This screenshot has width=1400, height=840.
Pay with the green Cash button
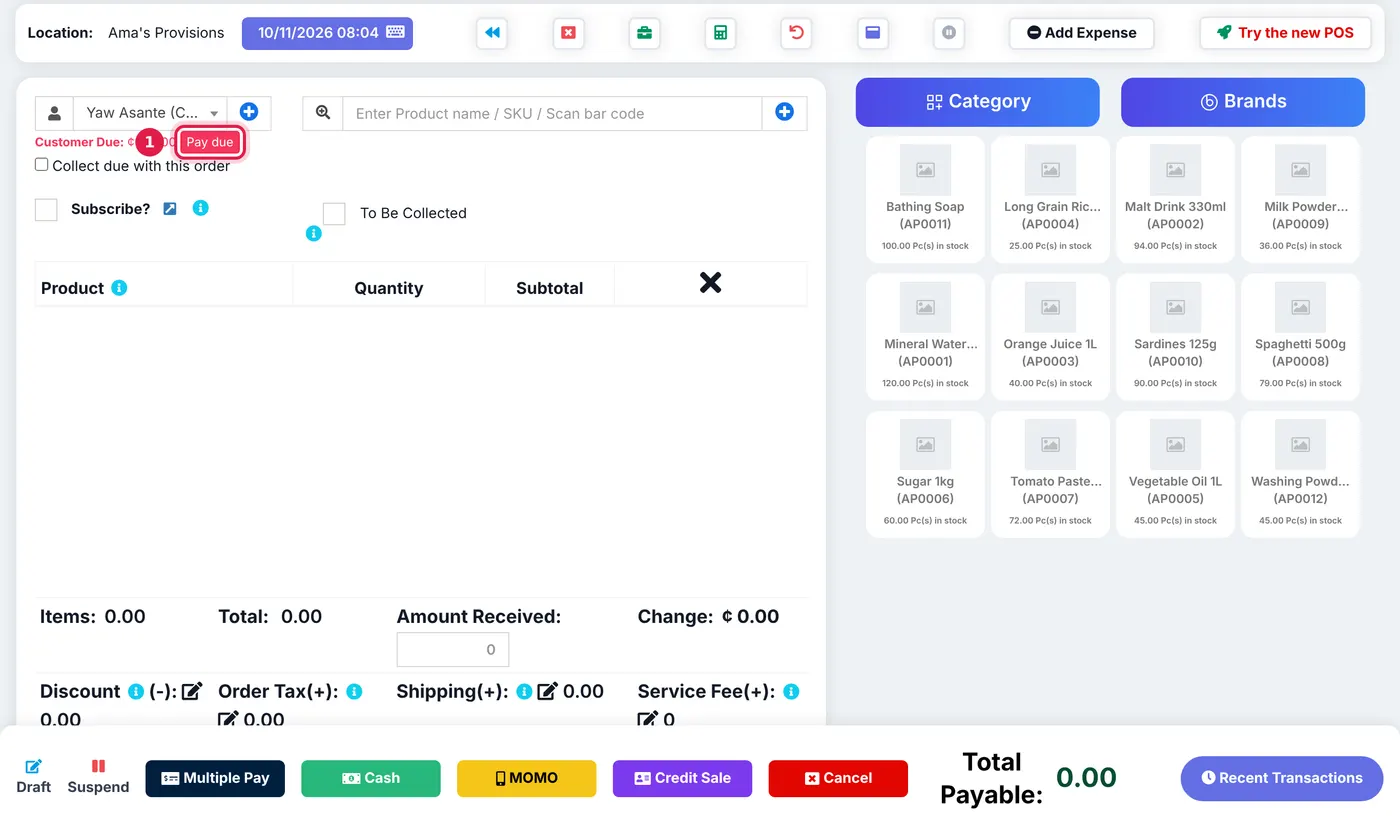coord(371,778)
